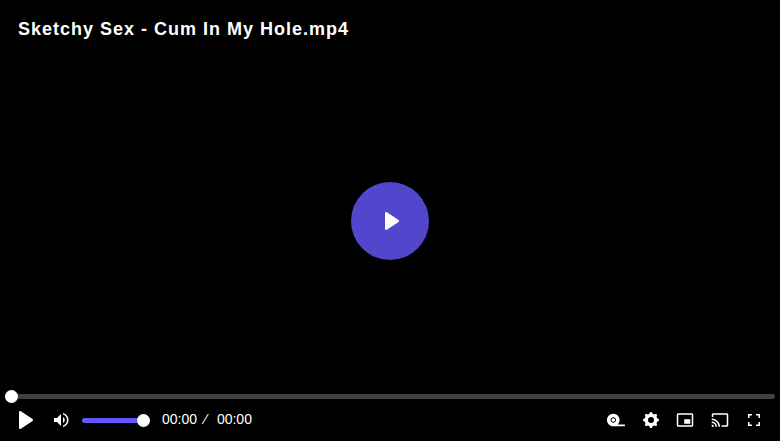This screenshot has width=780, height=441.
Task: Click the white triangle inside purple circle
Action: [x=391, y=221]
